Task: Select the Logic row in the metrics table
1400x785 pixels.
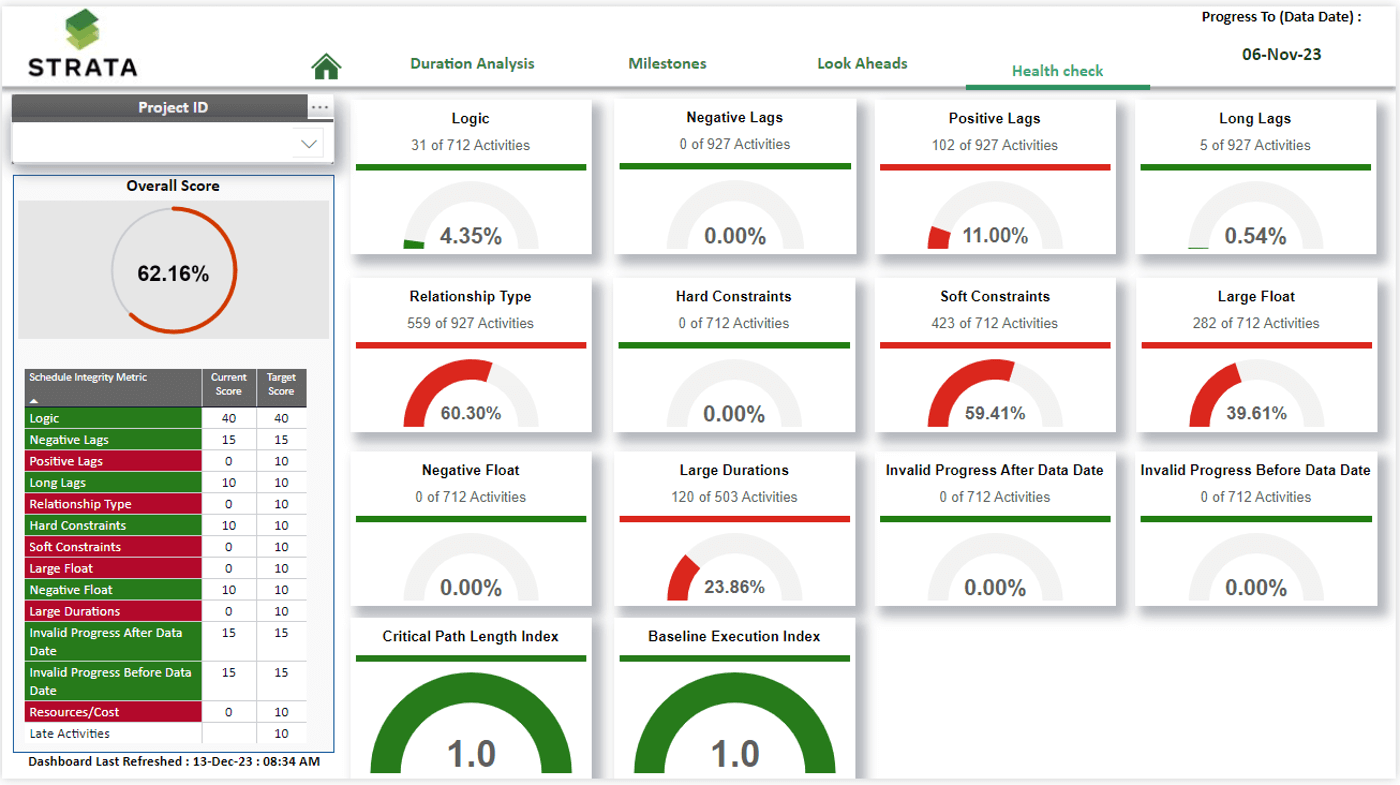Action: [112, 418]
